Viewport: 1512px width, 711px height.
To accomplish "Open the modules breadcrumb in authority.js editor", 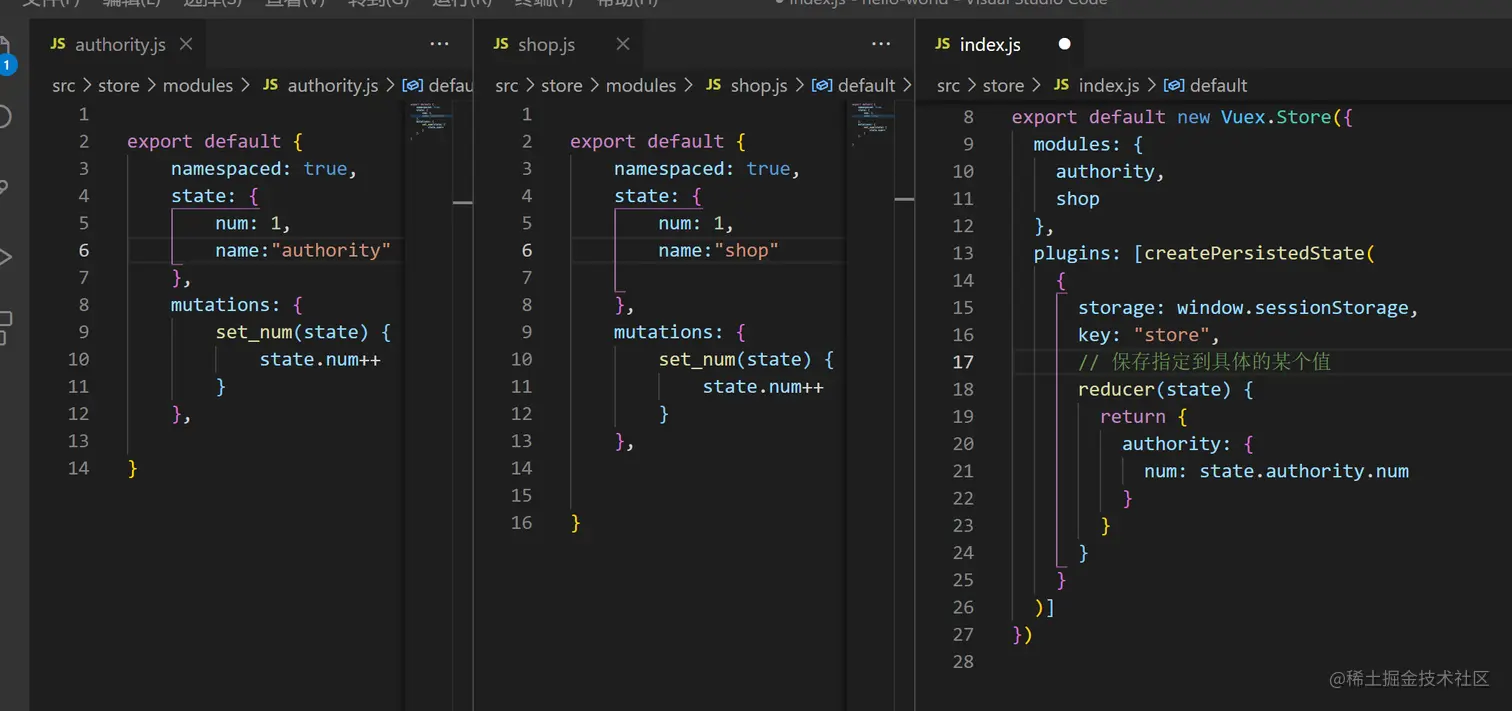I will [198, 85].
